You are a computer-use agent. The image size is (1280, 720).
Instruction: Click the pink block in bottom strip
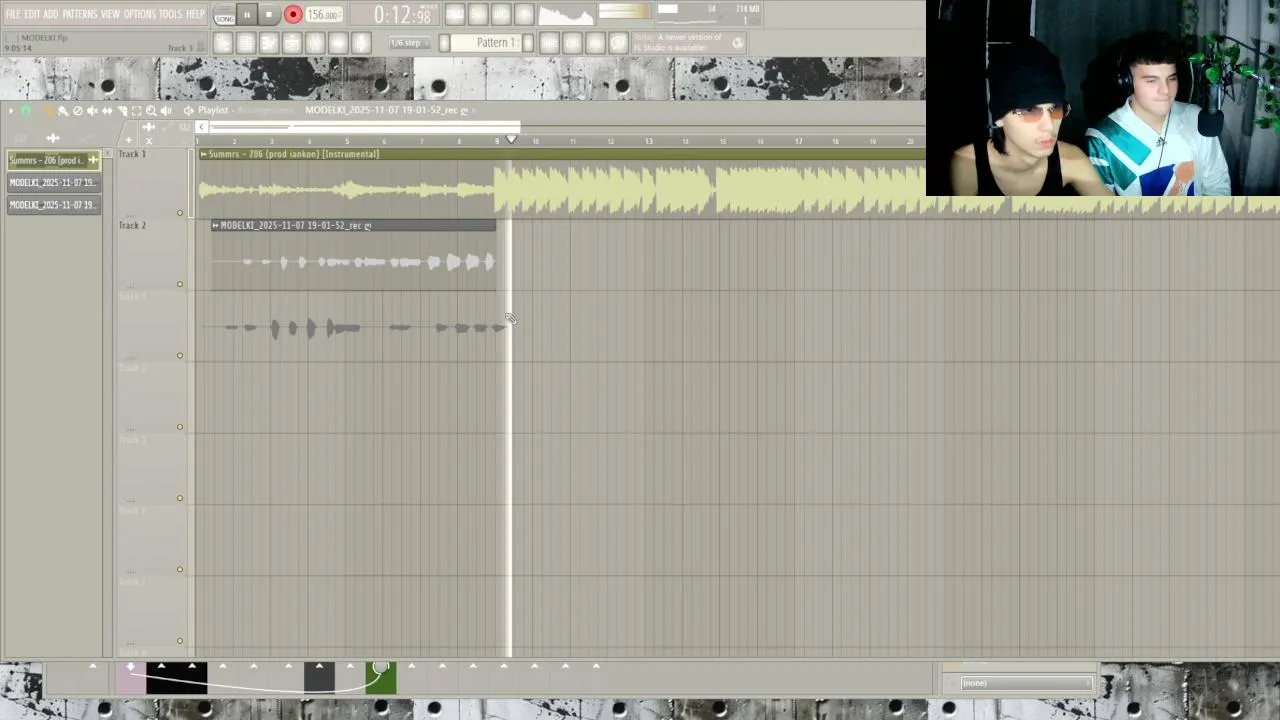point(130,678)
